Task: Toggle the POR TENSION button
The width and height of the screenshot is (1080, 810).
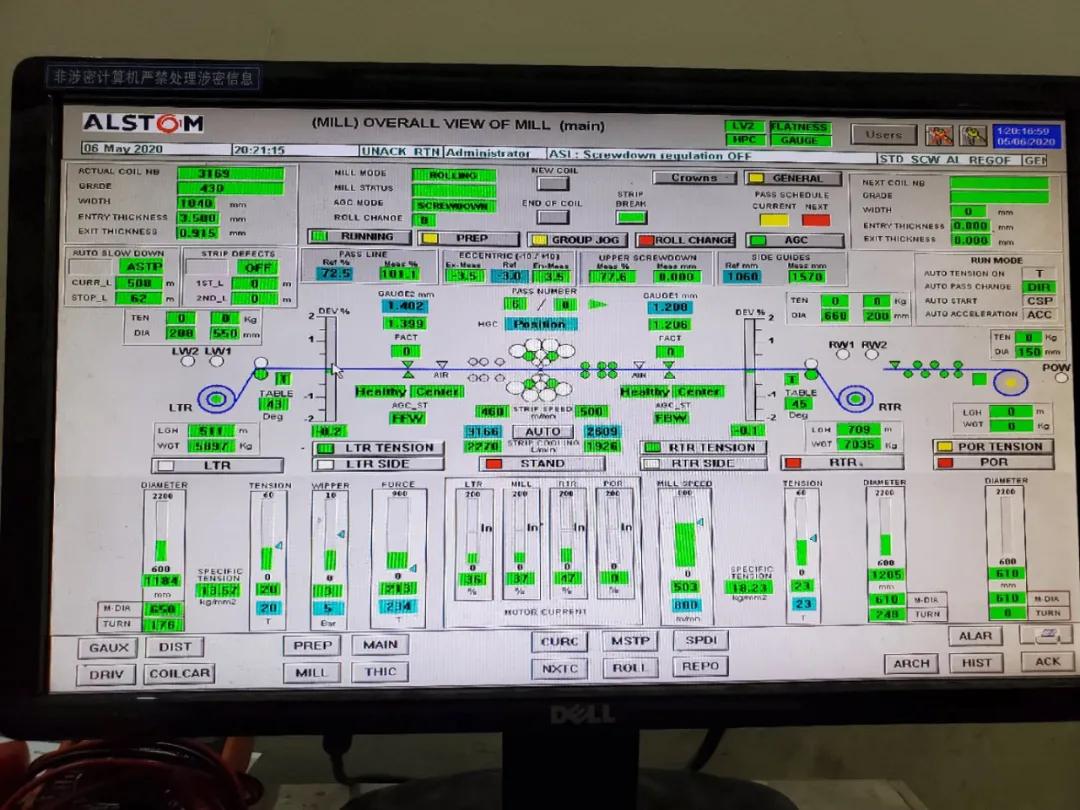Action: tap(993, 446)
